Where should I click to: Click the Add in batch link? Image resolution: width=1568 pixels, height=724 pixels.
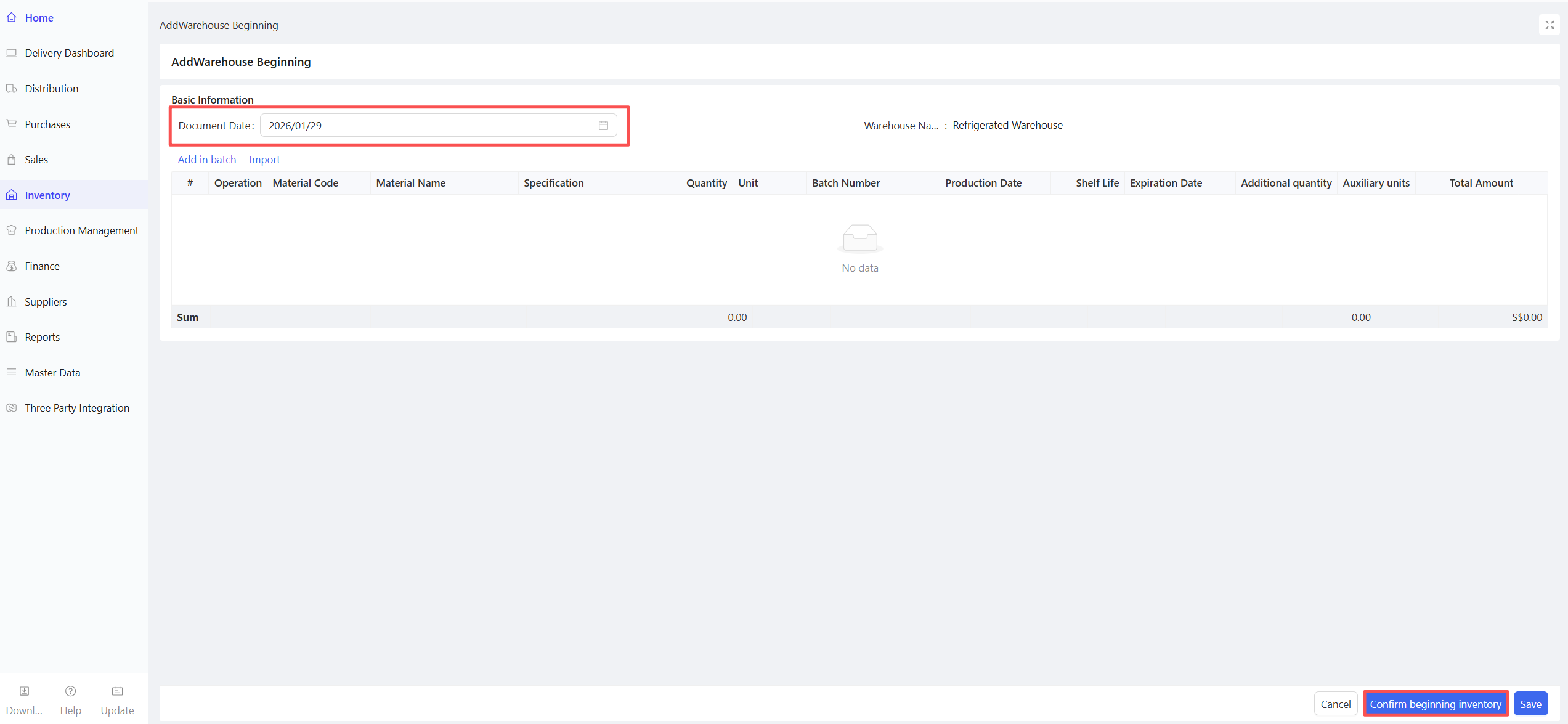[206, 160]
